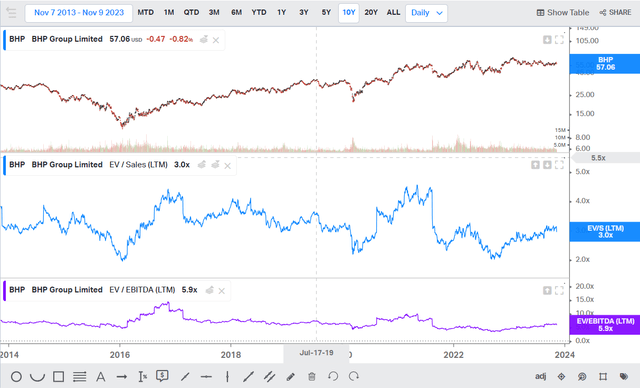Click the BHP 57.06 price axis label
Screen dimensions: 640x388
[605, 64]
